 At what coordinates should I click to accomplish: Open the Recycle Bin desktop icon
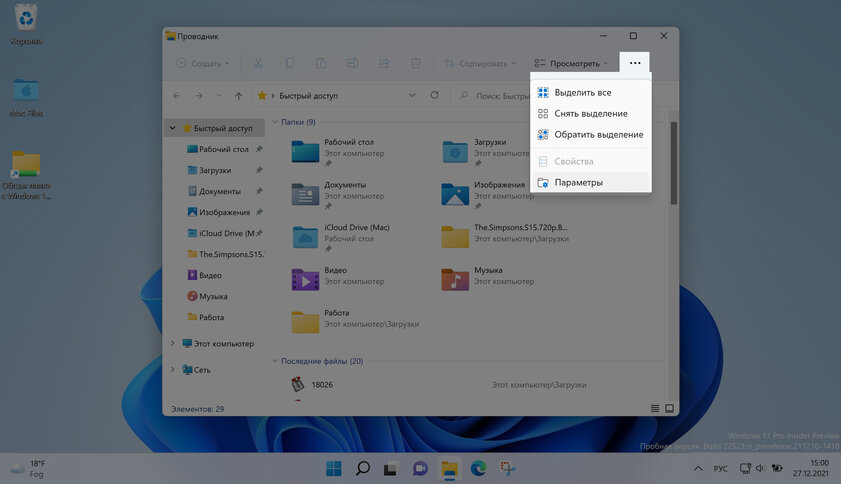point(26,25)
